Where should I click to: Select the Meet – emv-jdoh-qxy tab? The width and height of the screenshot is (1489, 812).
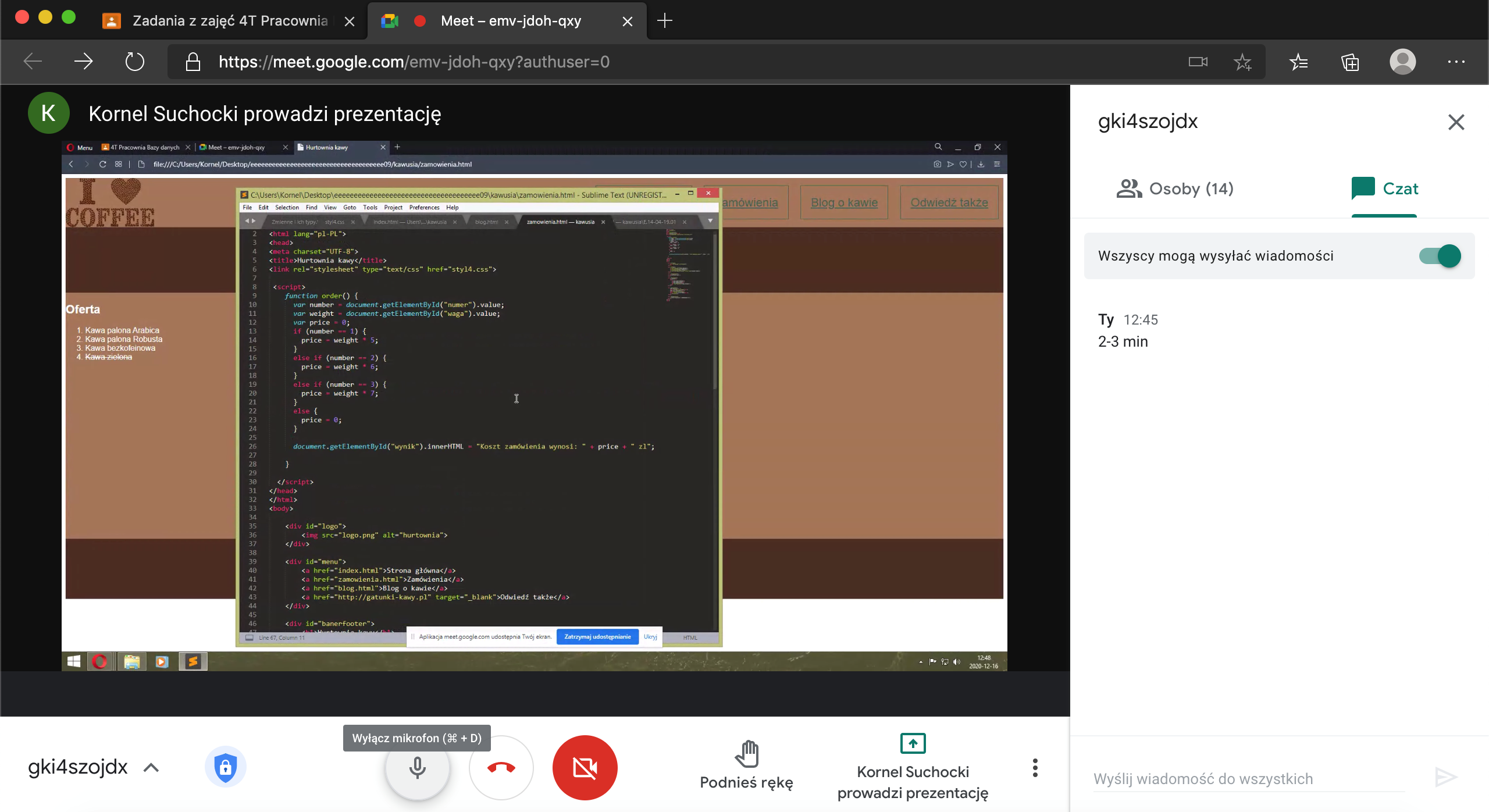click(506, 21)
